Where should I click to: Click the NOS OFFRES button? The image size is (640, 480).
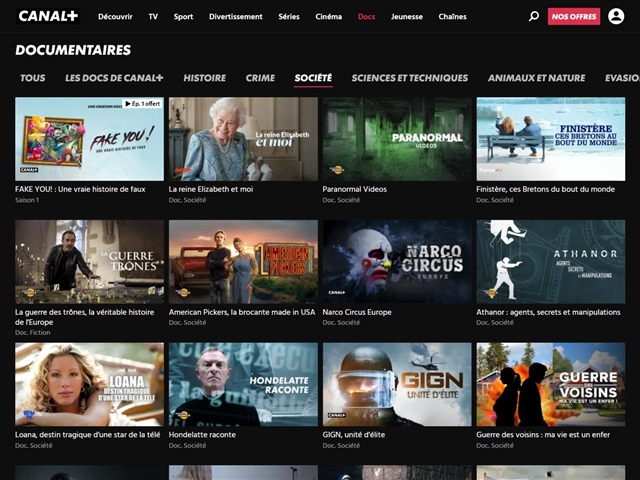click(573, 16)
